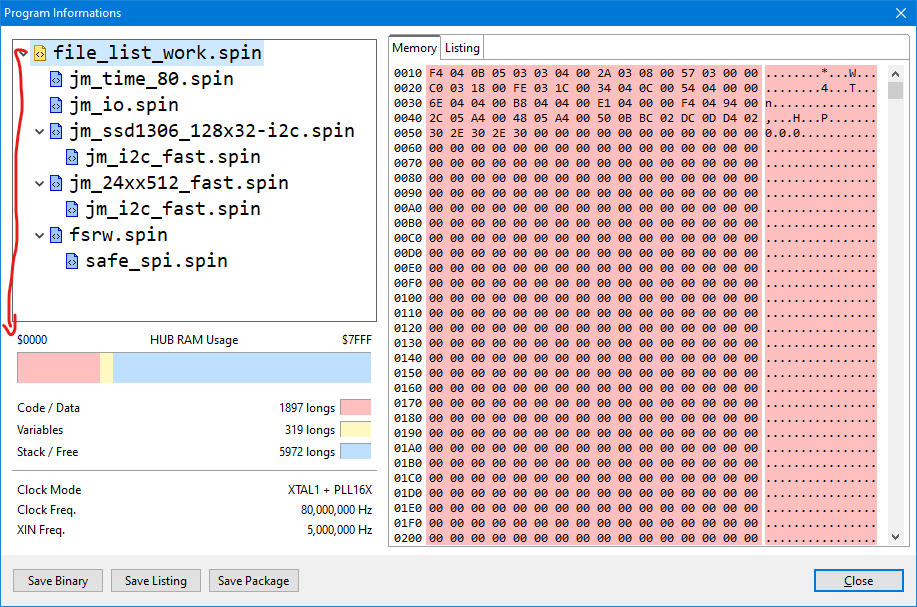Collapse the jm_24xx512_fast.spin tree node
Image resolution: width=917 pixels, height=607 pixels.
[x=39, y=183]
